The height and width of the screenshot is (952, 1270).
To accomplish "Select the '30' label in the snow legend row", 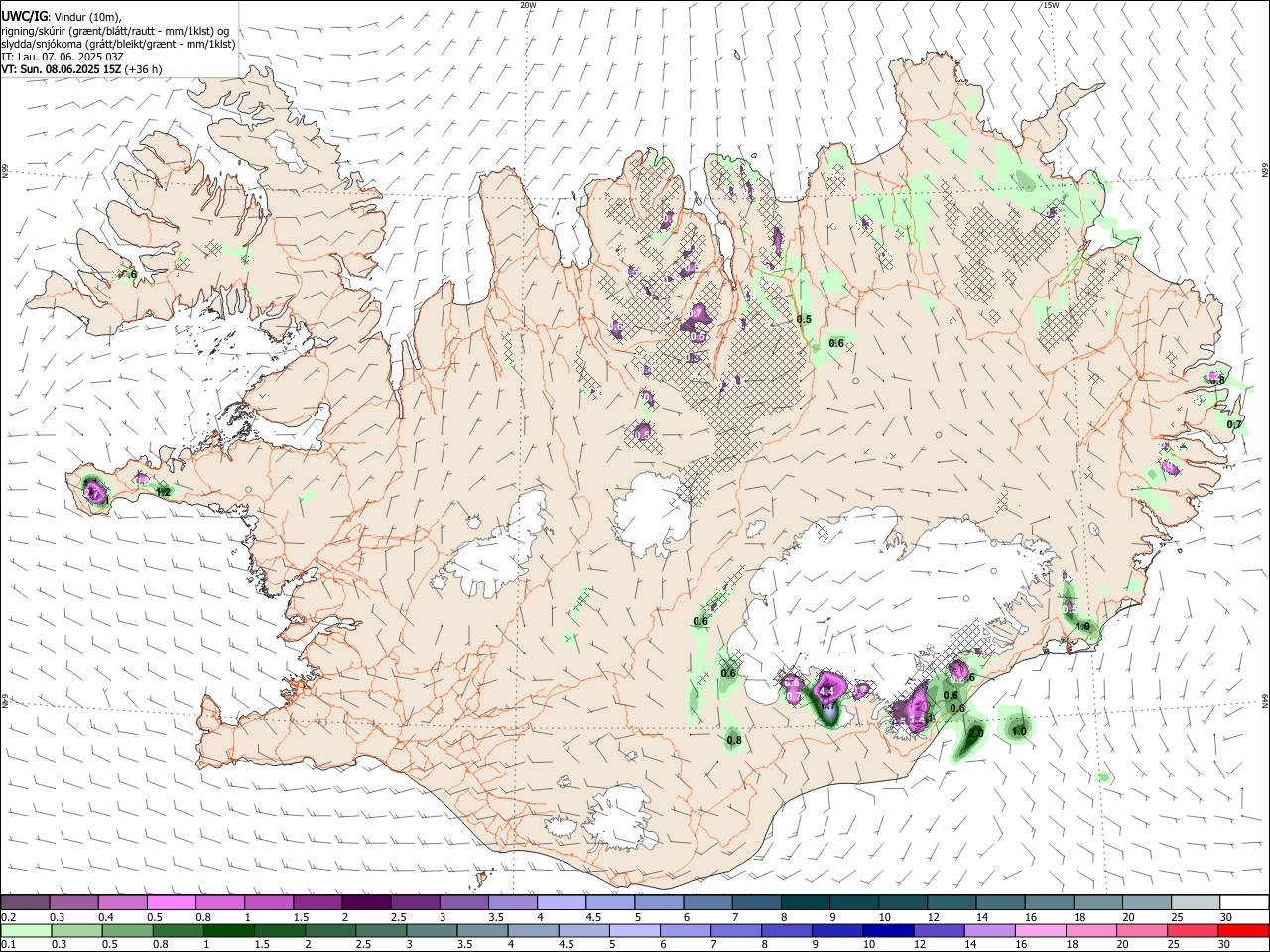I will [x=1226, y=917].
